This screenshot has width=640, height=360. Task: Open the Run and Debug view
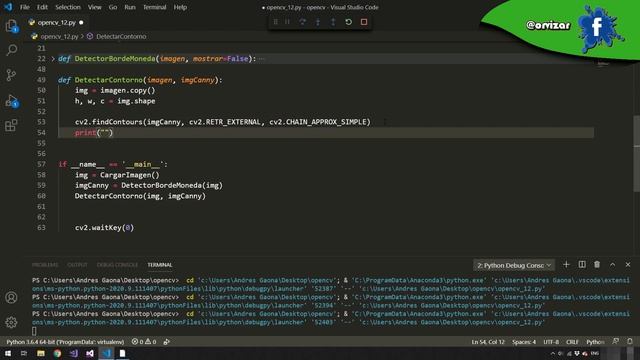pos(11,101)
